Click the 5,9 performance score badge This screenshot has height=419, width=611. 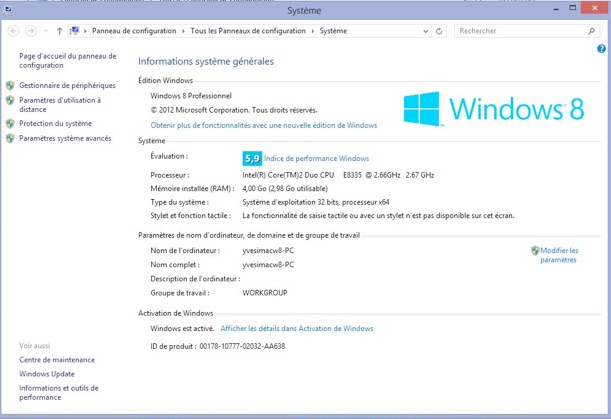pyautogui.click(x=252, y=158)
